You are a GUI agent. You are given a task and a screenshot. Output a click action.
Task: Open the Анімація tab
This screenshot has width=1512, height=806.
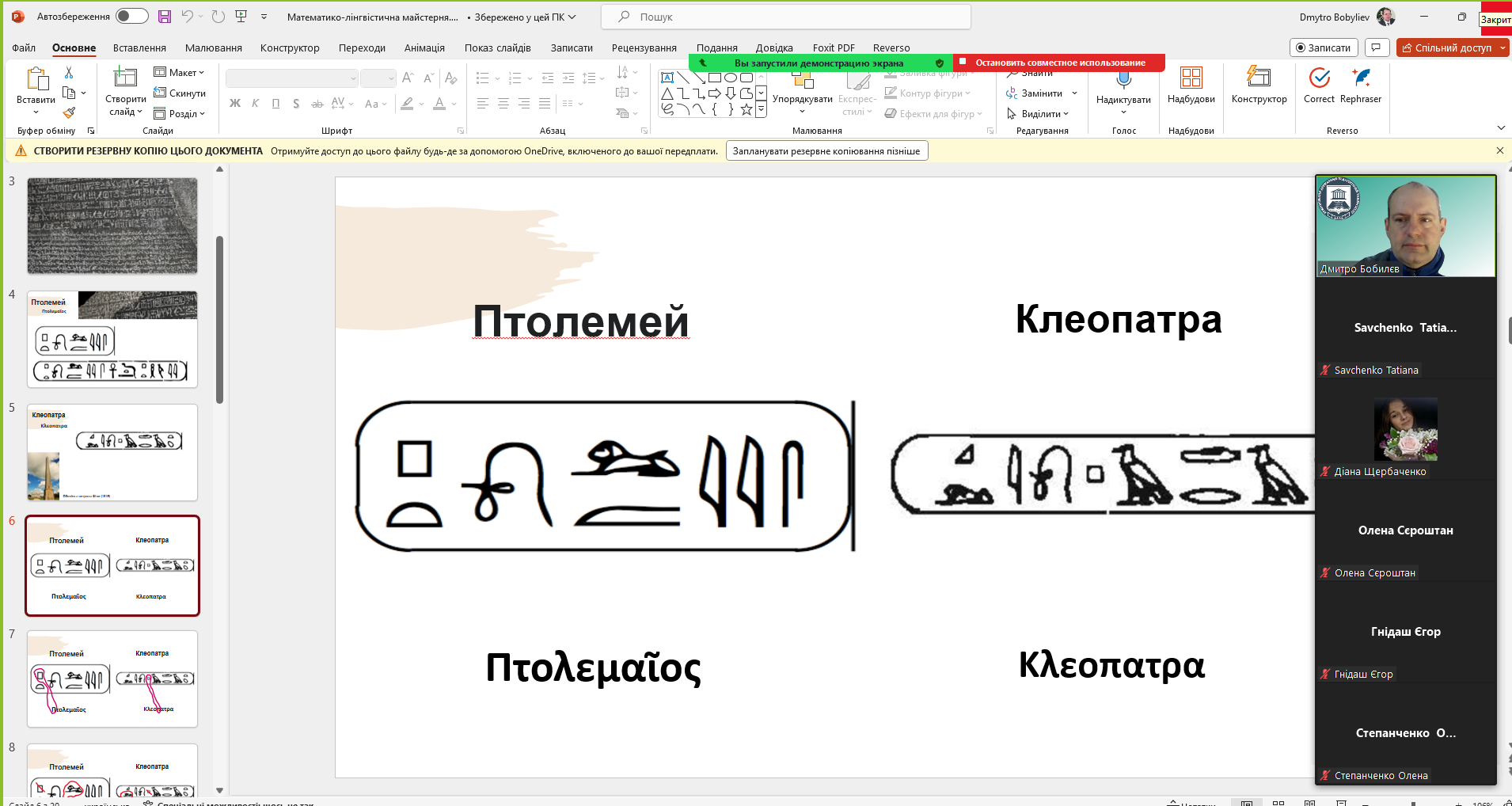(424, 48)
